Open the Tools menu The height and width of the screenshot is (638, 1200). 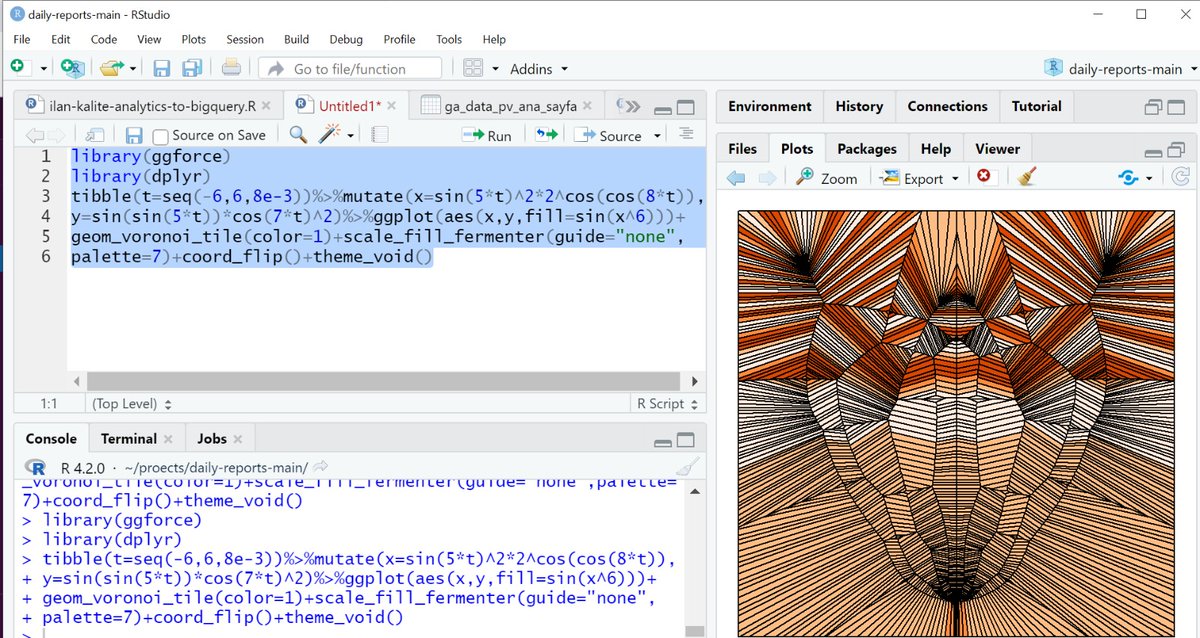(x=449, y=39)
